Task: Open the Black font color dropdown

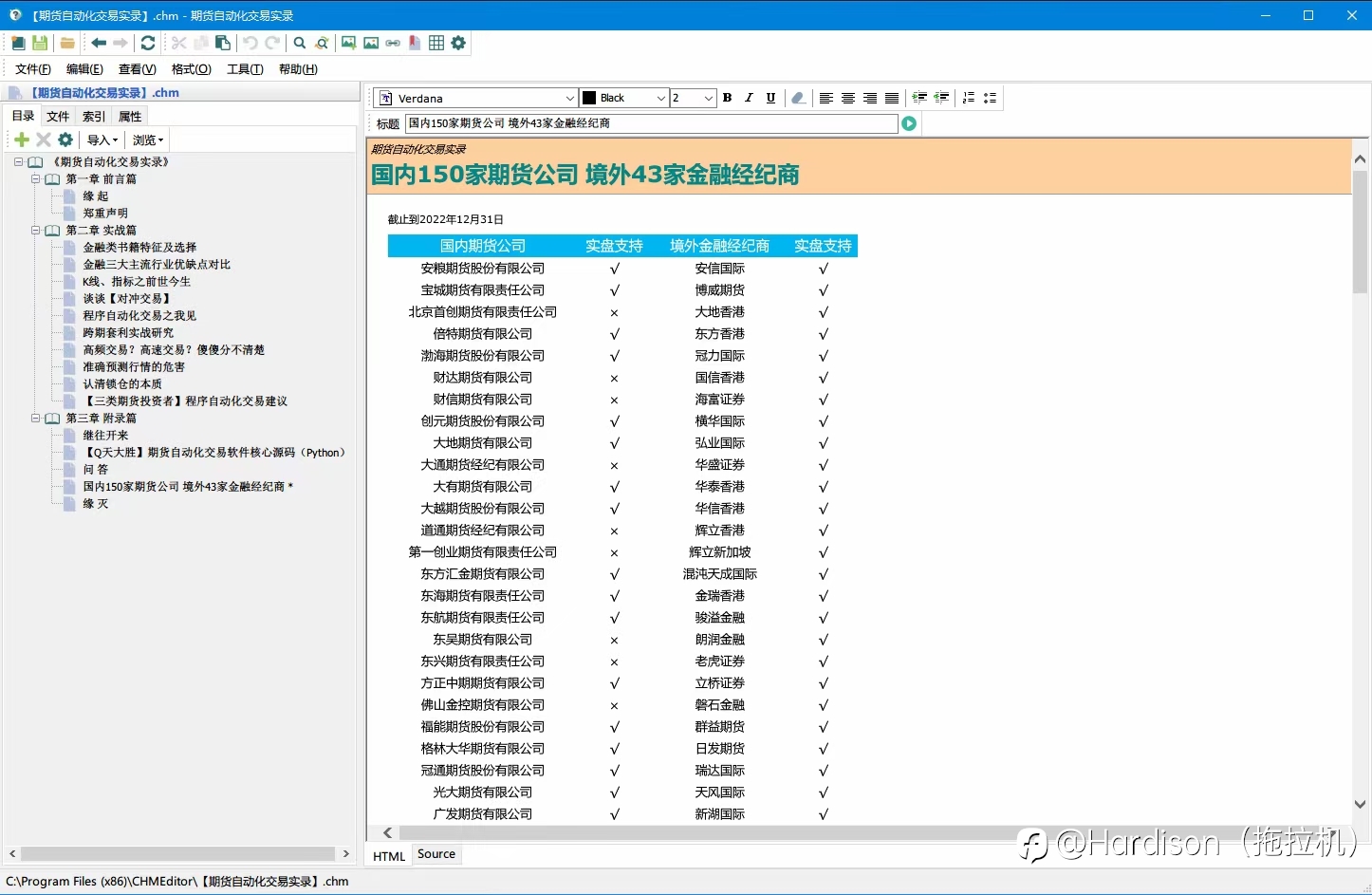Action: coord(661,98)
